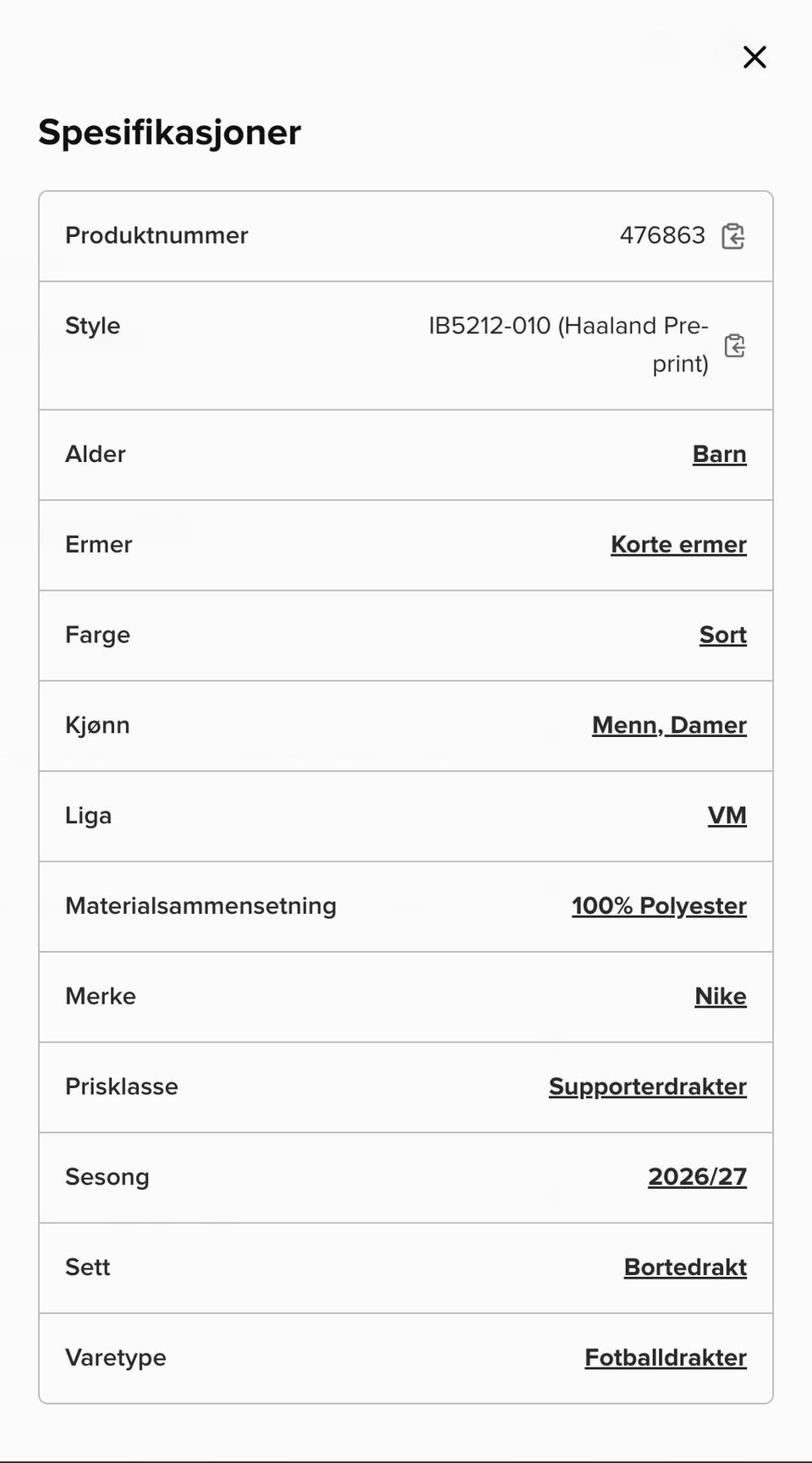Screen dimensions: 812x1463
Task: Open the Supporterdrakter price class link
Action: pyautogui.click(x=648, y=1086)
